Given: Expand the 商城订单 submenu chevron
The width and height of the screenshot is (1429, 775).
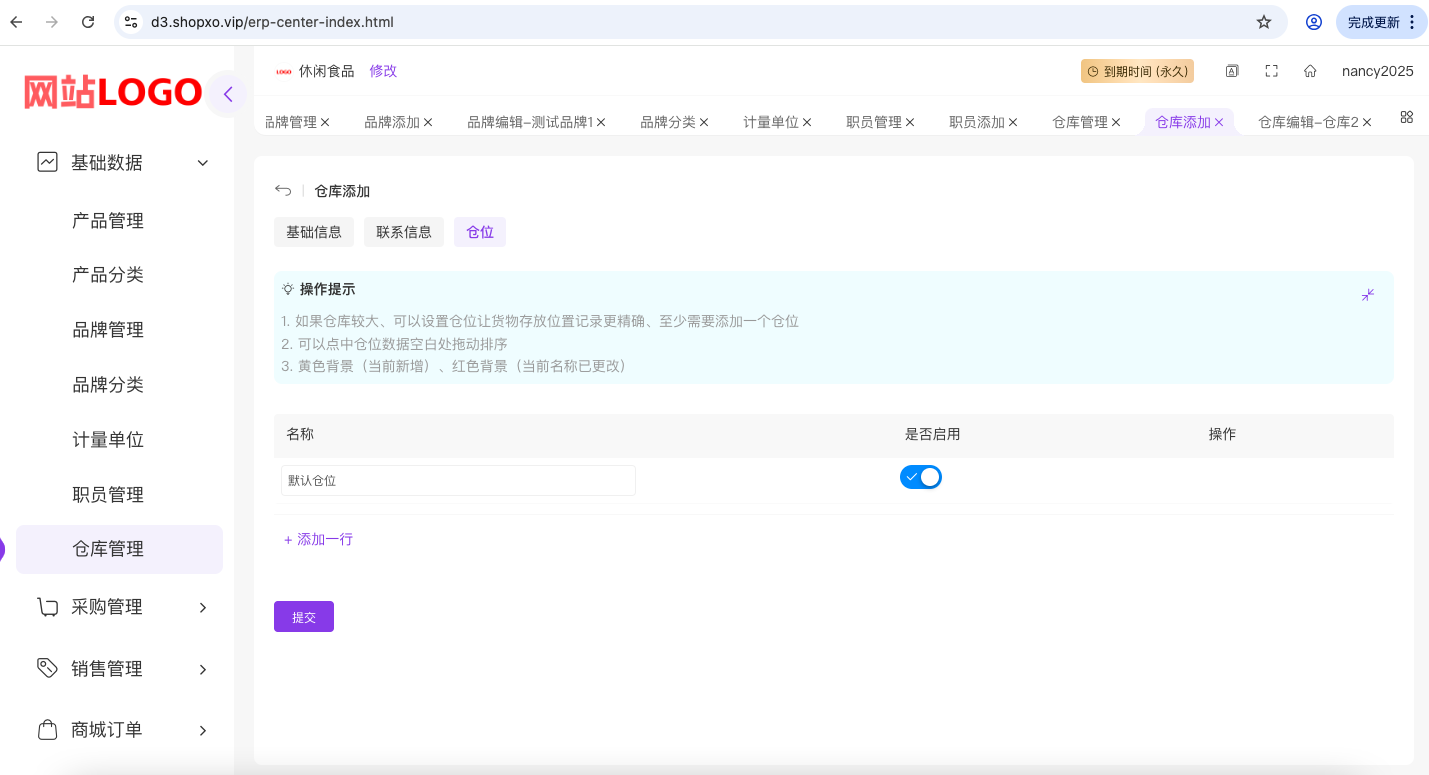Looking at the screenshot, I should [x=203, y=730].
